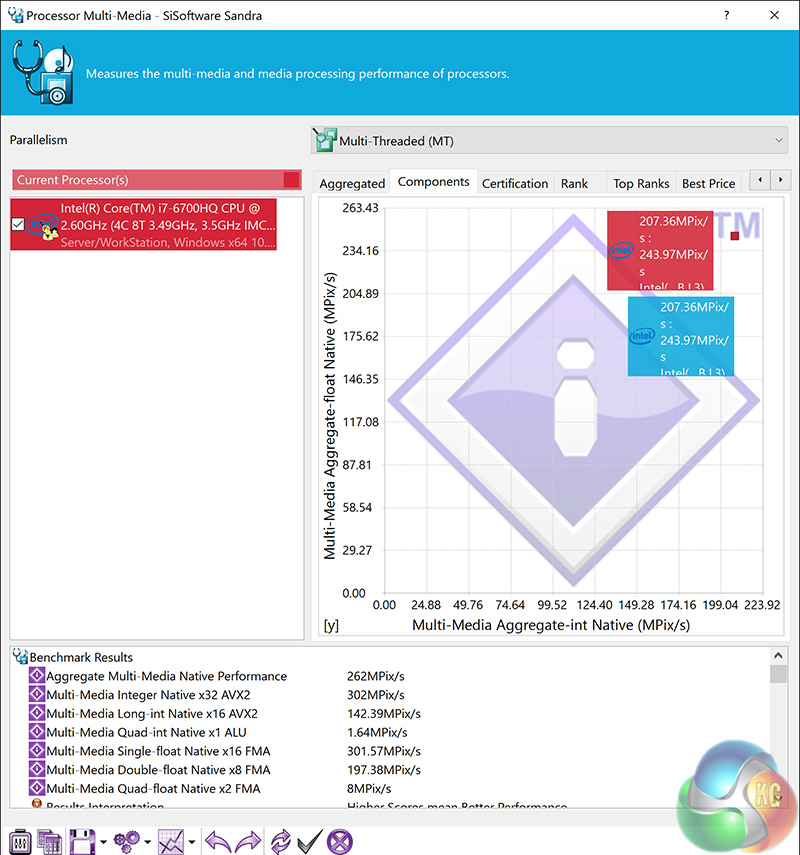Switch to the Top Ranks tab
Viewport: 800px width, 855px height.
[641, 184]
